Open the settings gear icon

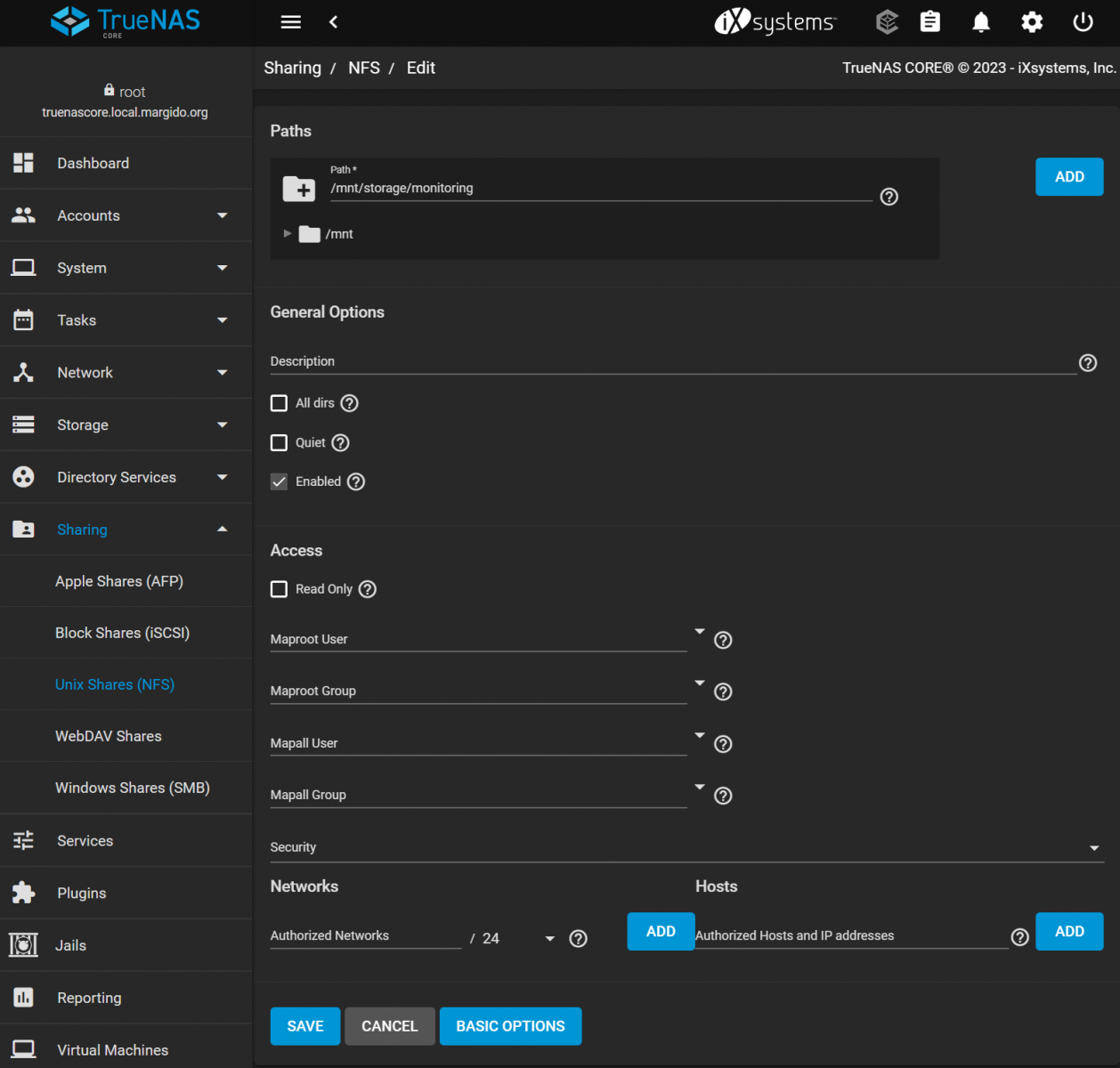tap(1032, 22)
